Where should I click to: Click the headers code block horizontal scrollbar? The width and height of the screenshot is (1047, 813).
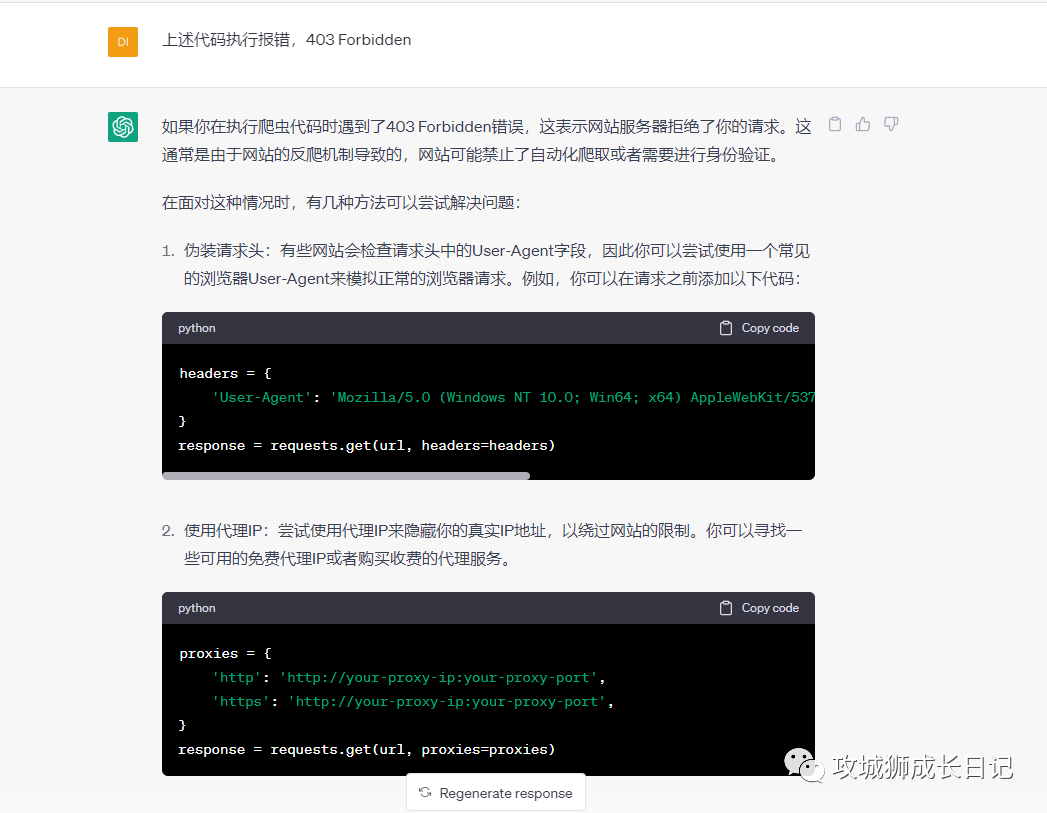[346, 476]
